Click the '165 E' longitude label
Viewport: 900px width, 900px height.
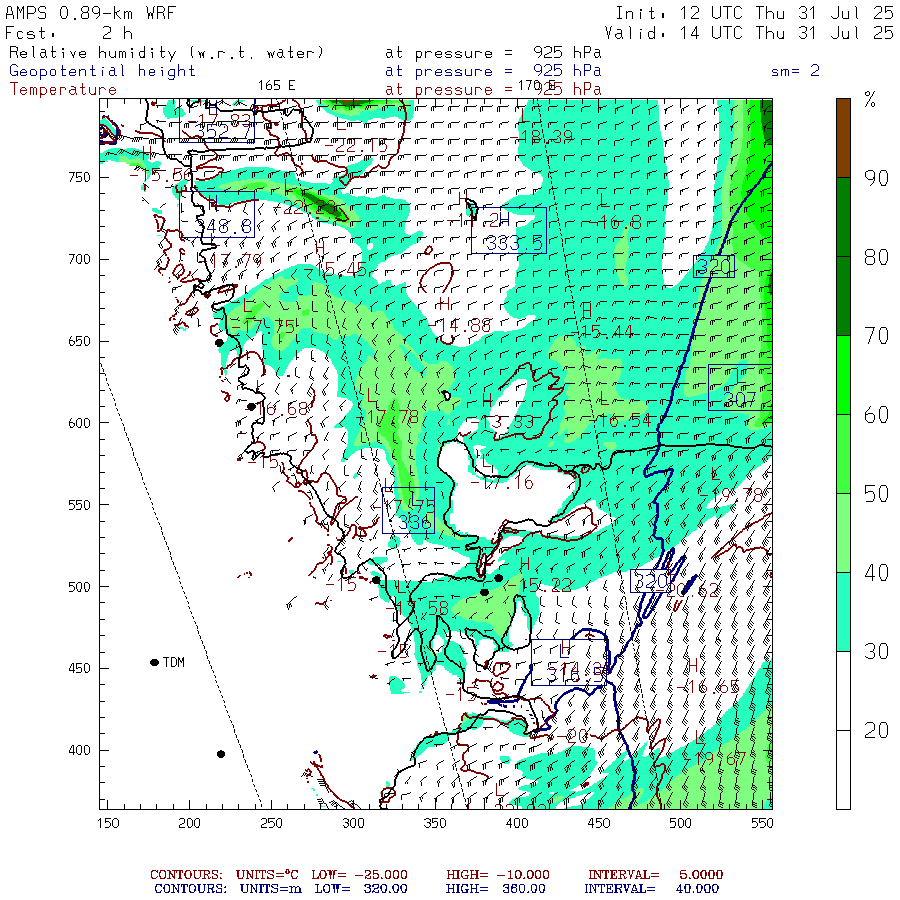point(276,86)
